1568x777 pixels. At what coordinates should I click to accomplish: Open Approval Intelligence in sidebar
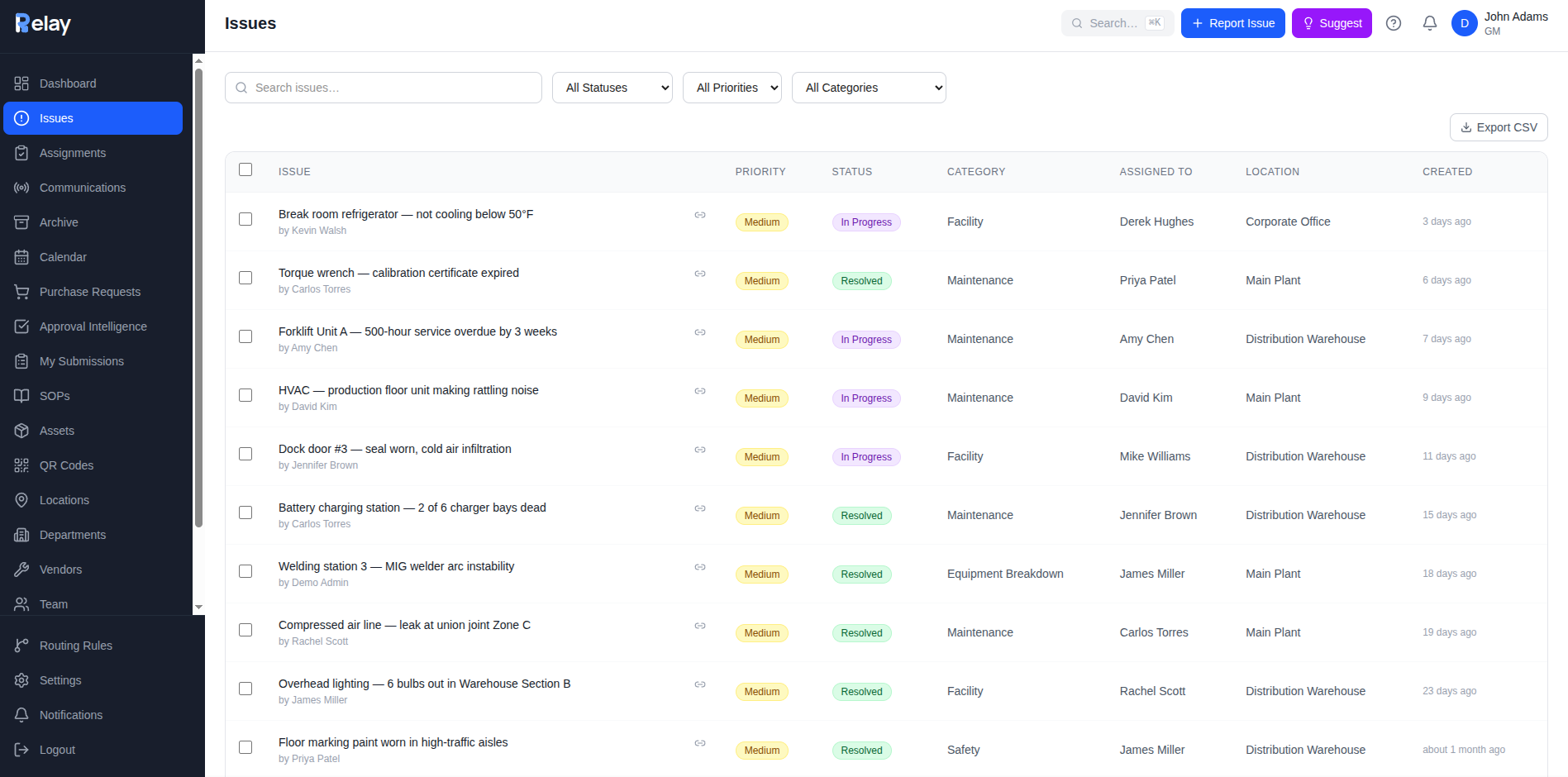click(x=93, y=327)
